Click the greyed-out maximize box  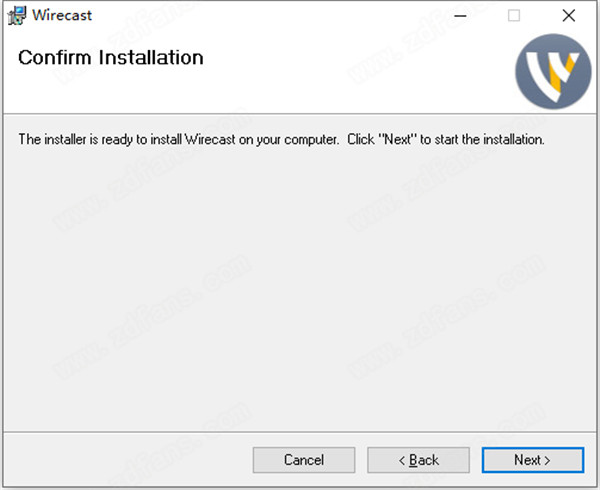pos(514,16)
